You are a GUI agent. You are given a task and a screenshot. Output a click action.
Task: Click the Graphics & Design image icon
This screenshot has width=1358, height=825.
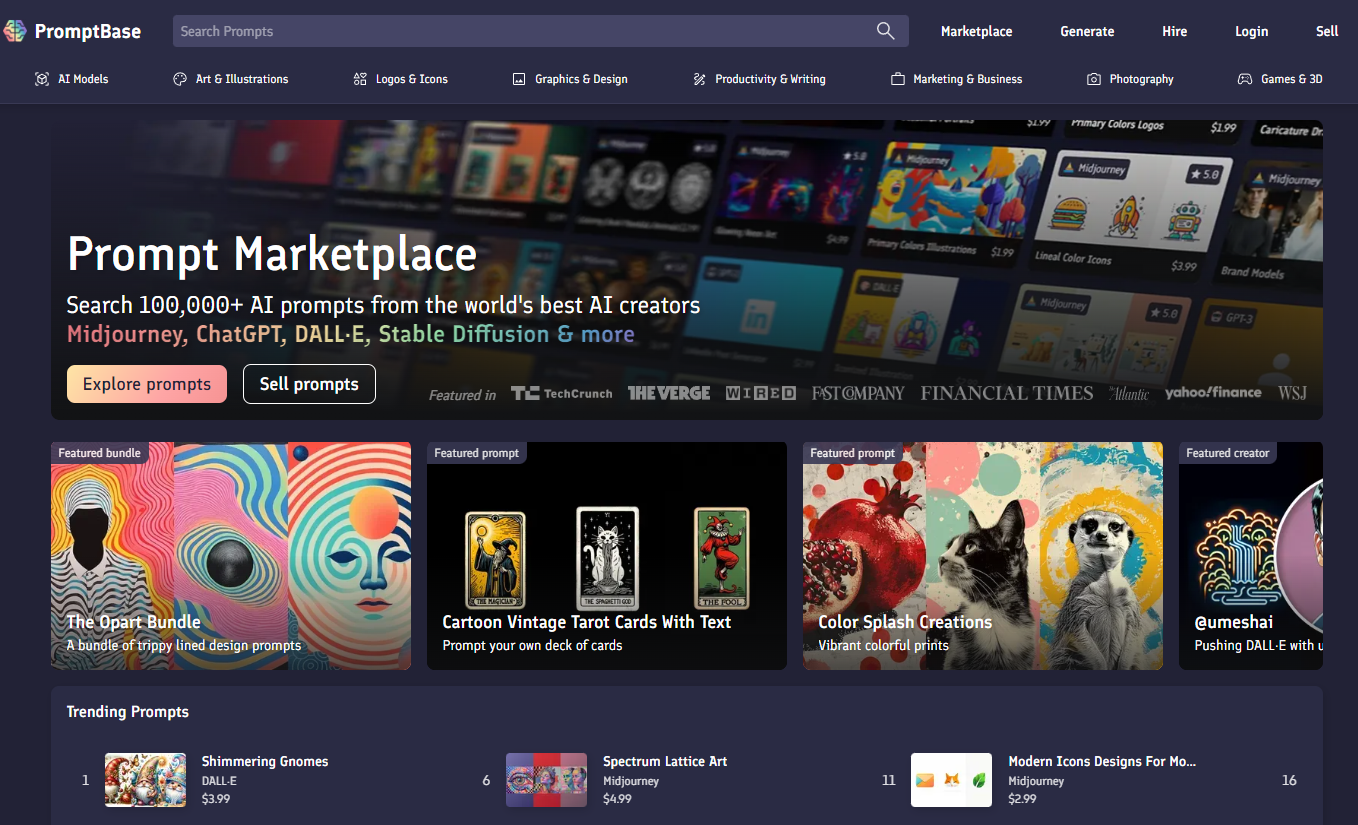[519, 79]
